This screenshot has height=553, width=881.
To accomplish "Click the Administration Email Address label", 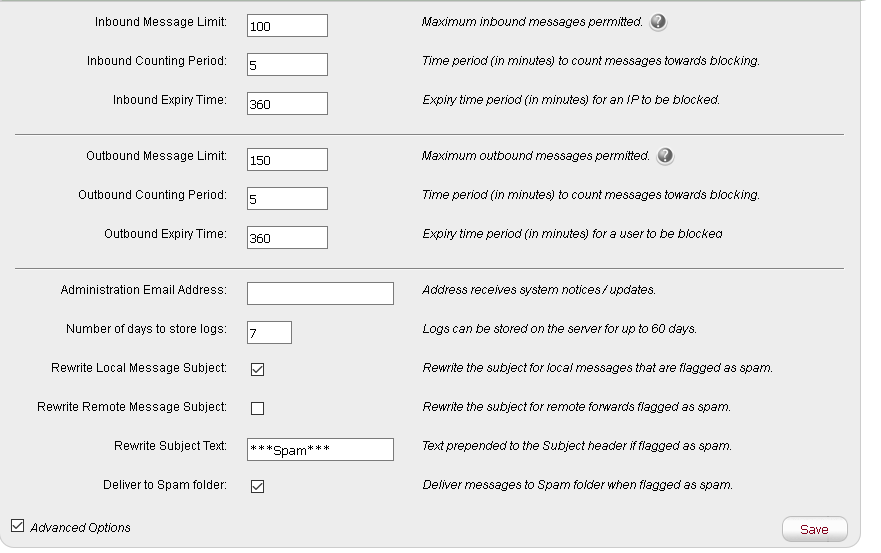I will click(144, 290).
